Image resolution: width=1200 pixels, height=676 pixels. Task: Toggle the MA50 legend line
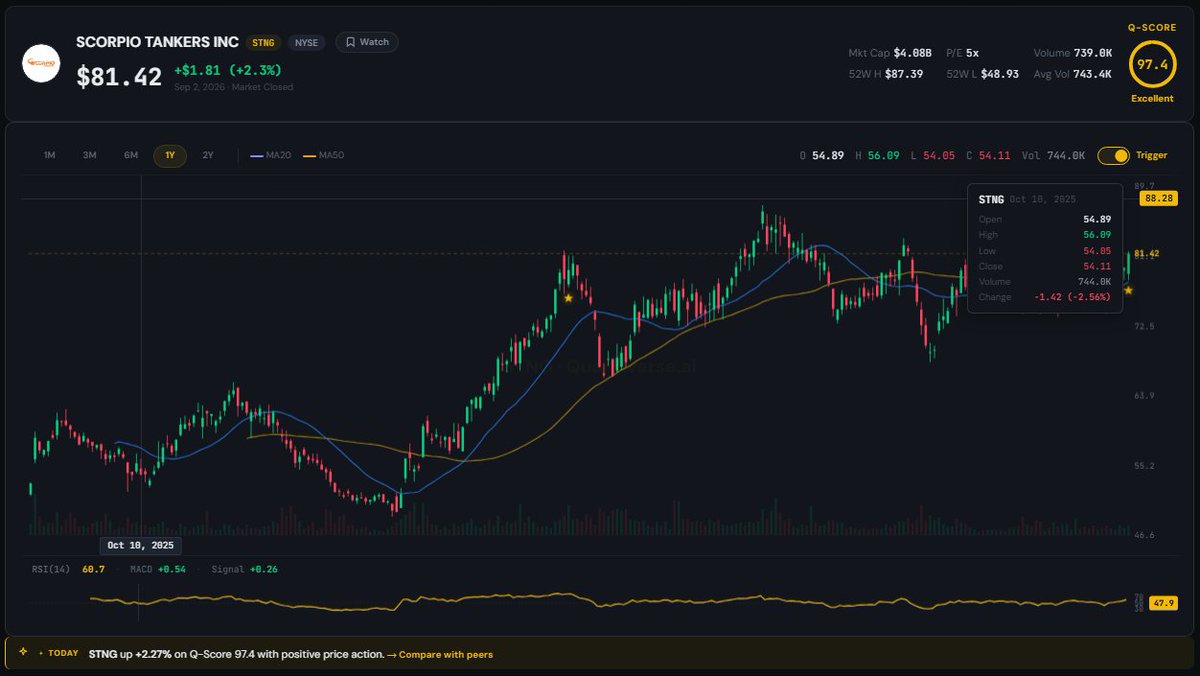(x=322, y=156)
